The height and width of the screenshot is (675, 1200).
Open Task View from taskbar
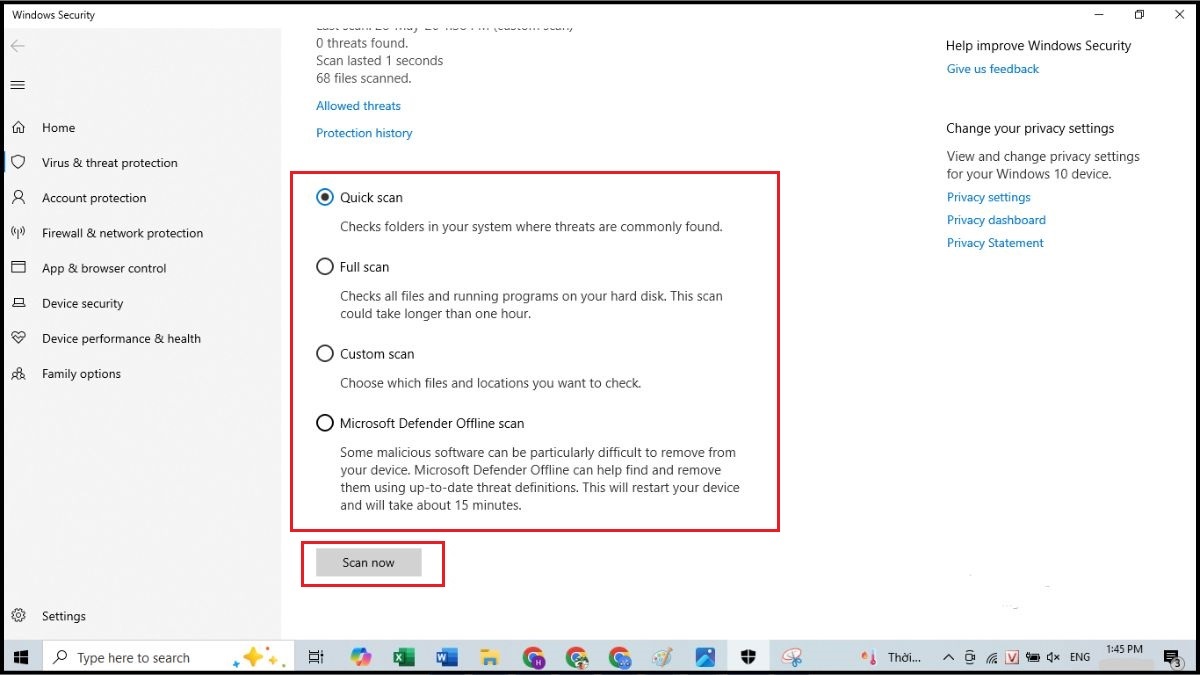coord(316,657)
